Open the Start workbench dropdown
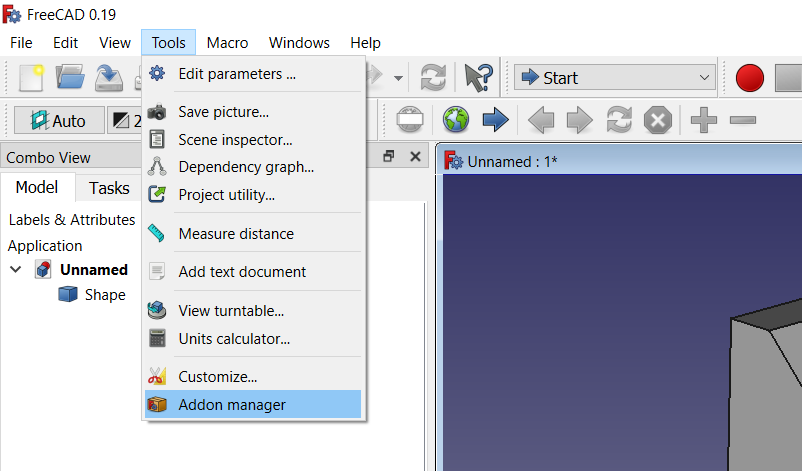The height and width of the screenshot is (471, 802). point(615,78)
